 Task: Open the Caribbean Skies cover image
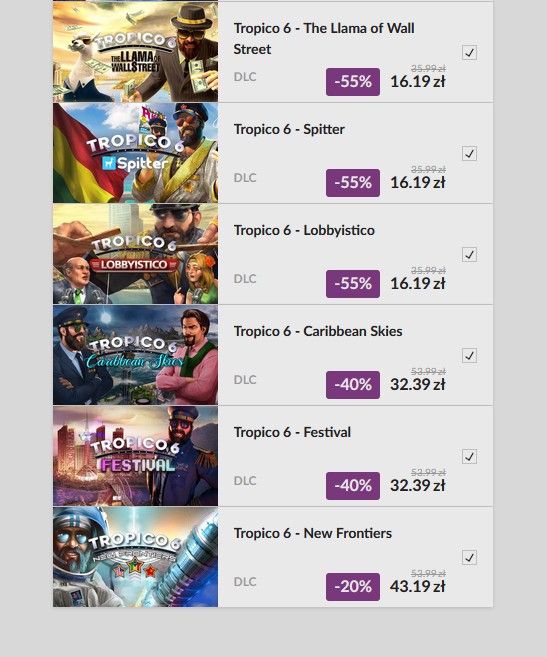coord(135,355)
